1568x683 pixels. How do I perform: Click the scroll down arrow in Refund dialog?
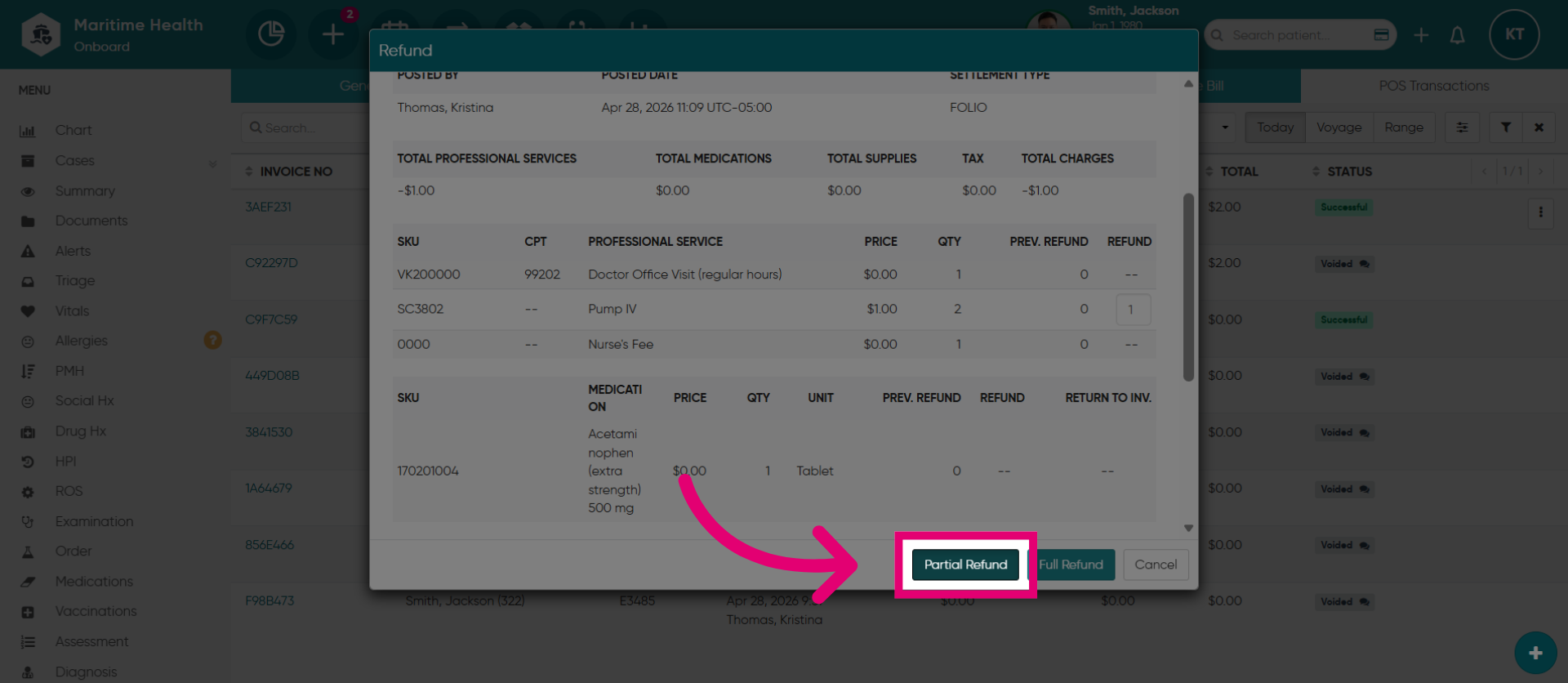tap(1188, 529)
